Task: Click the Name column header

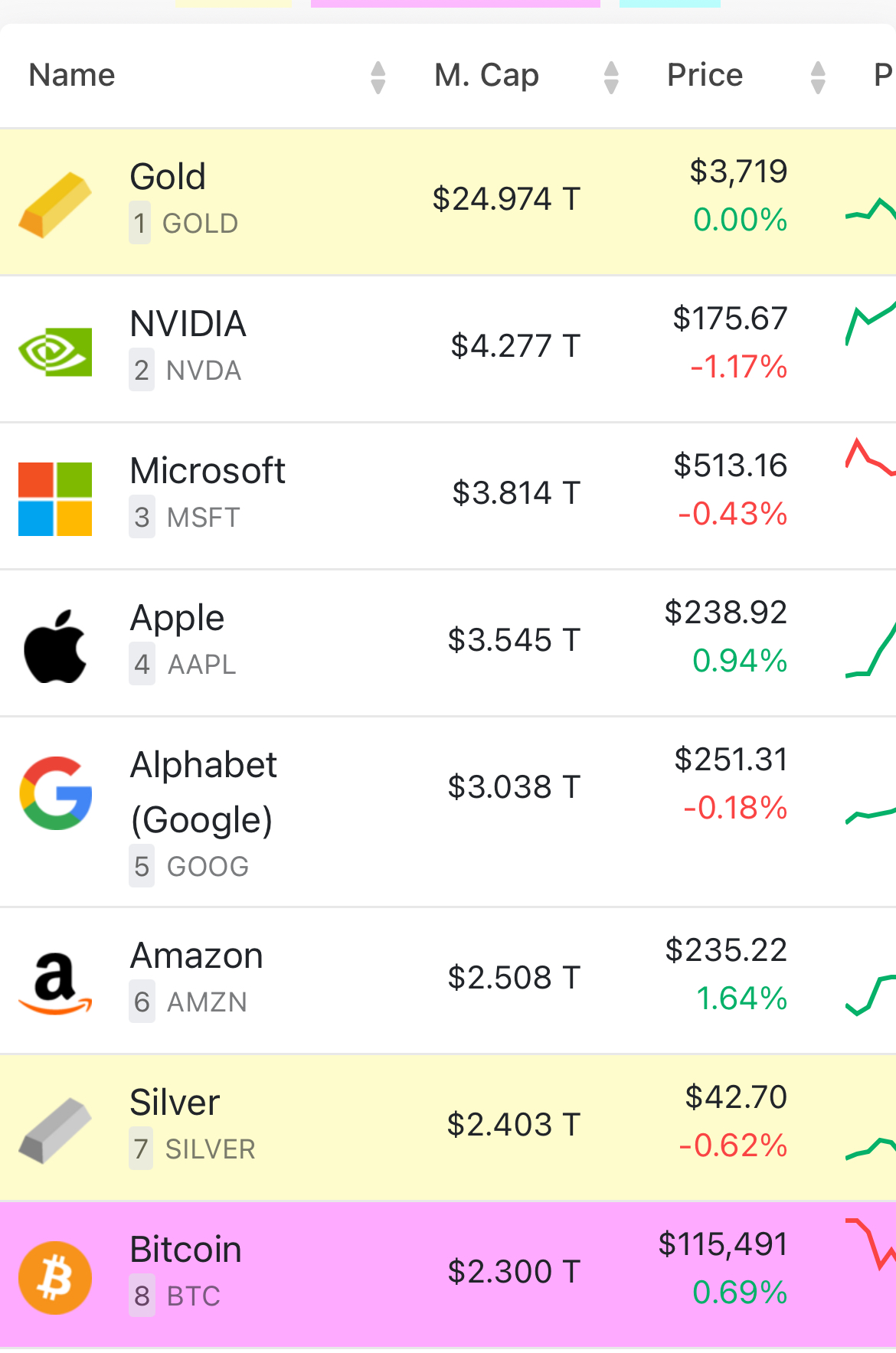Action: point(72,75)
